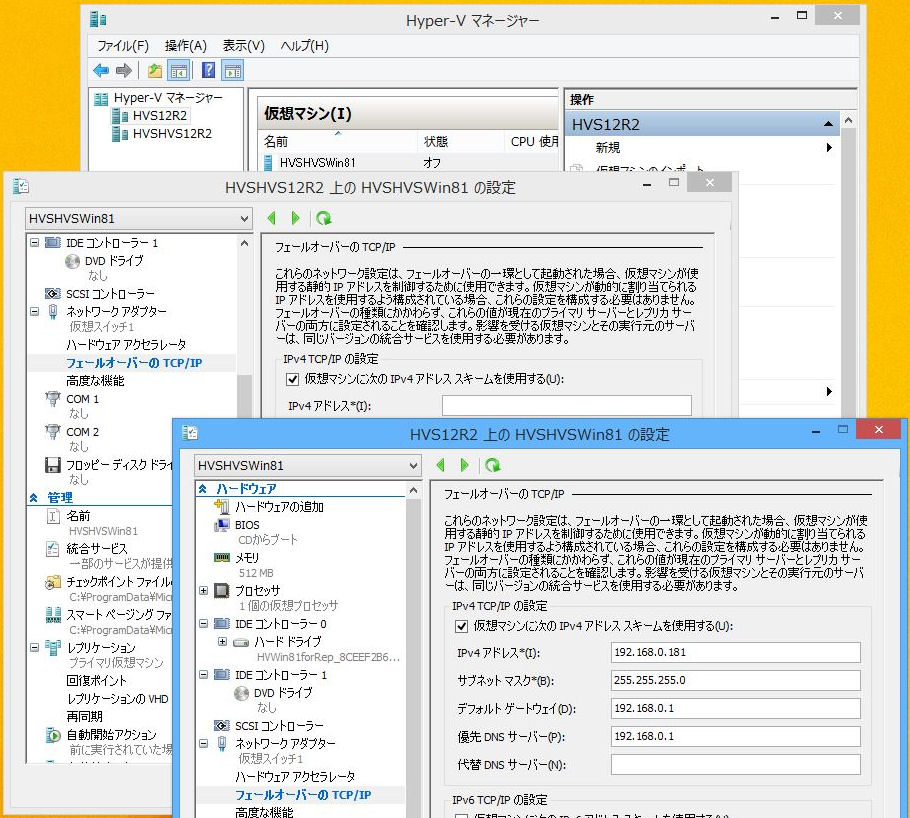Image resolution: width=910 pixels, height=818 pixels.
Task: Select チェックポイント ファイル item in back settings window
Action: pyautogui.click(x=118, y=582)
